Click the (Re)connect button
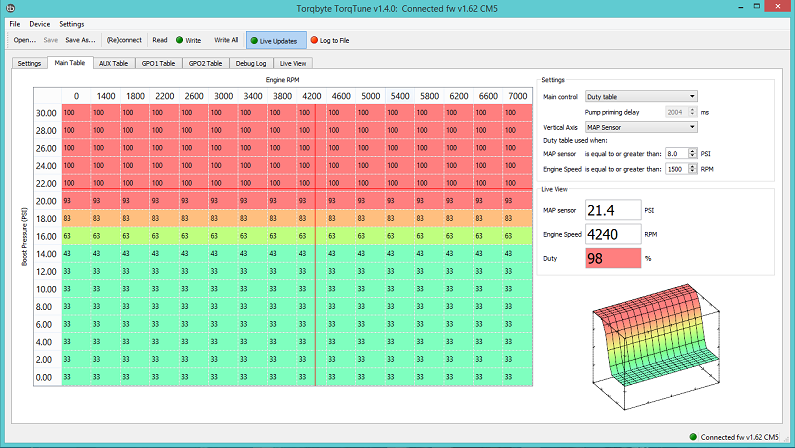795x448 pixels. coord(124,40)
